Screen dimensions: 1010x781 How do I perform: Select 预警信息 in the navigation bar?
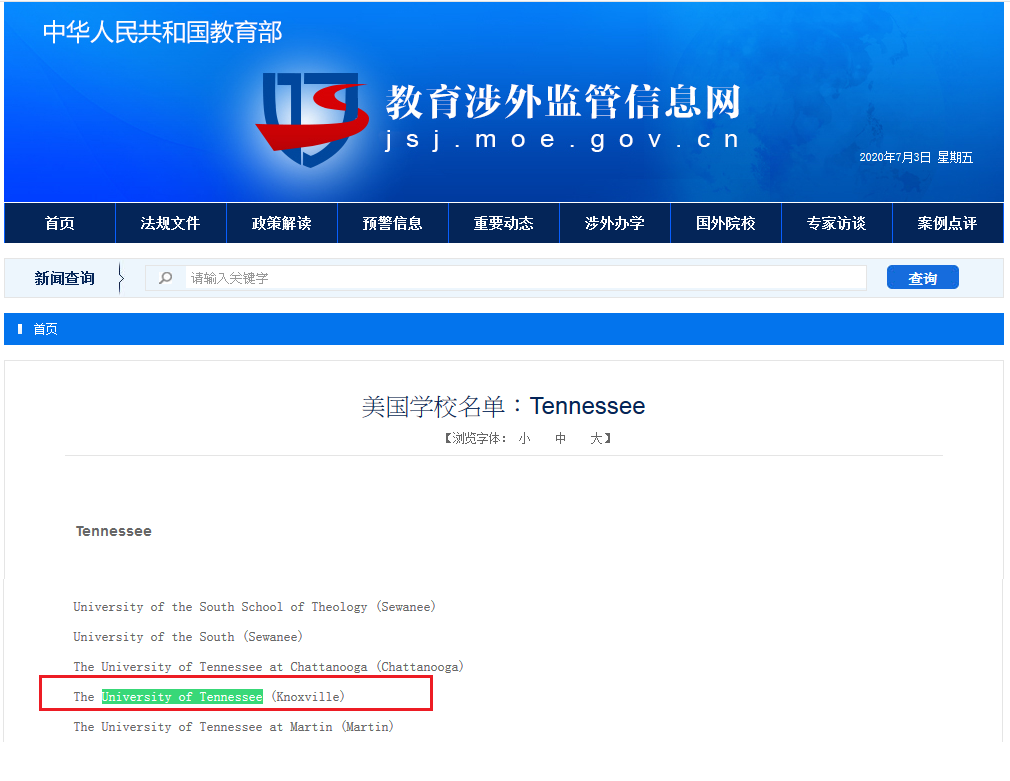point(392,223)
